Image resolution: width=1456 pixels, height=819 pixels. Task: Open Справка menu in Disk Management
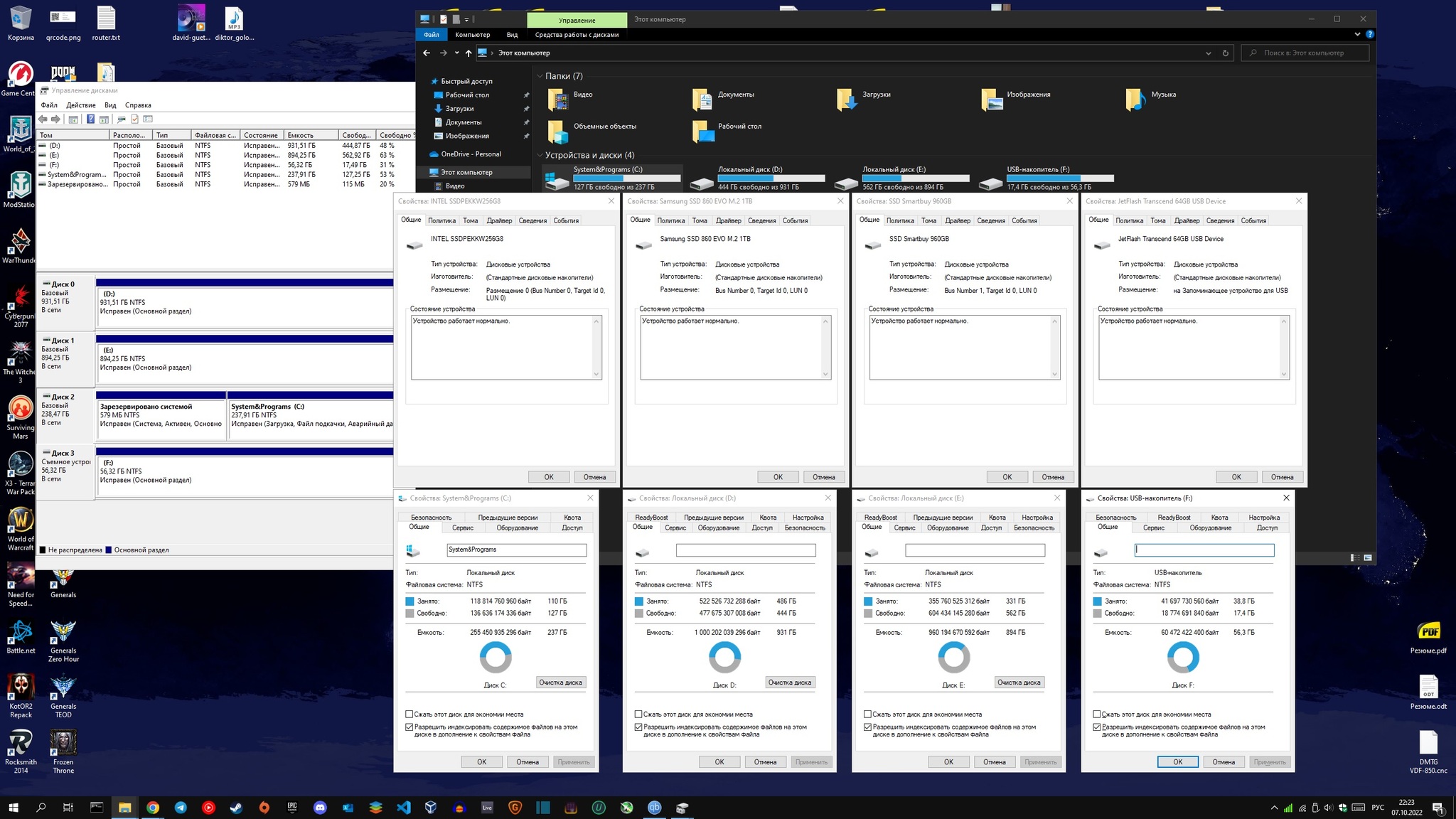tap(138, 105)
